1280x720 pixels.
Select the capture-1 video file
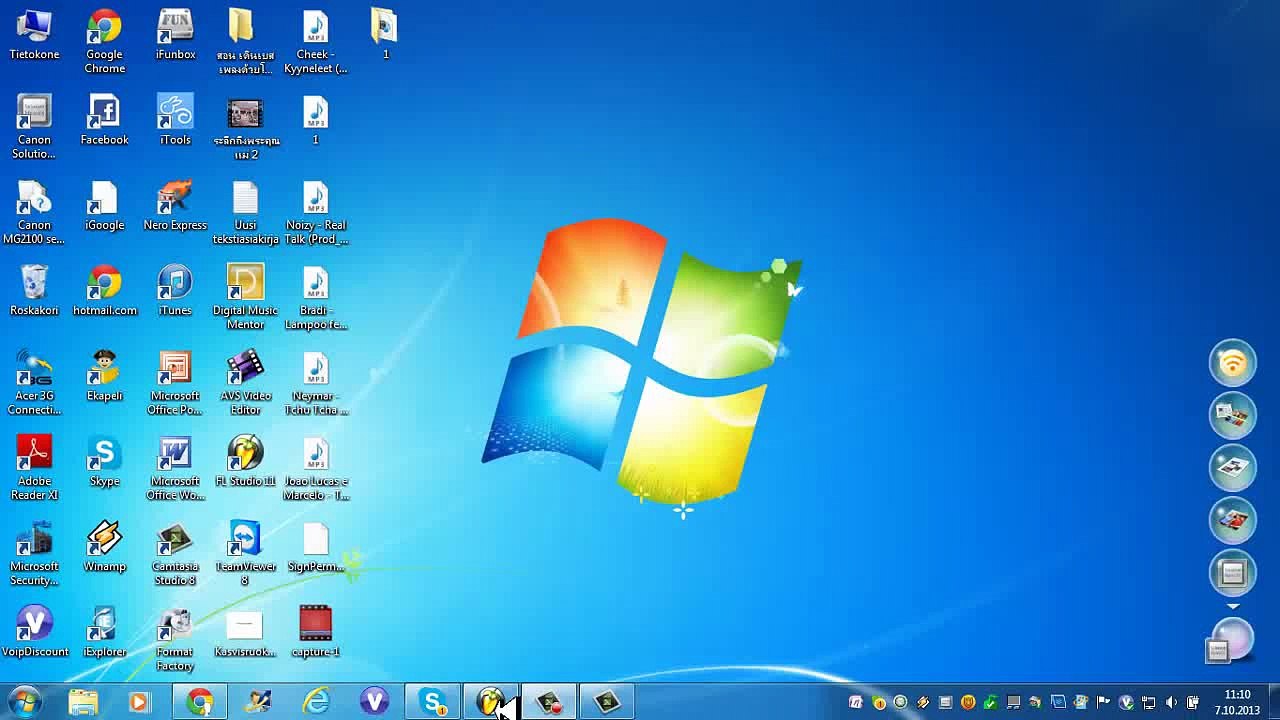click(x=315, y=631)
